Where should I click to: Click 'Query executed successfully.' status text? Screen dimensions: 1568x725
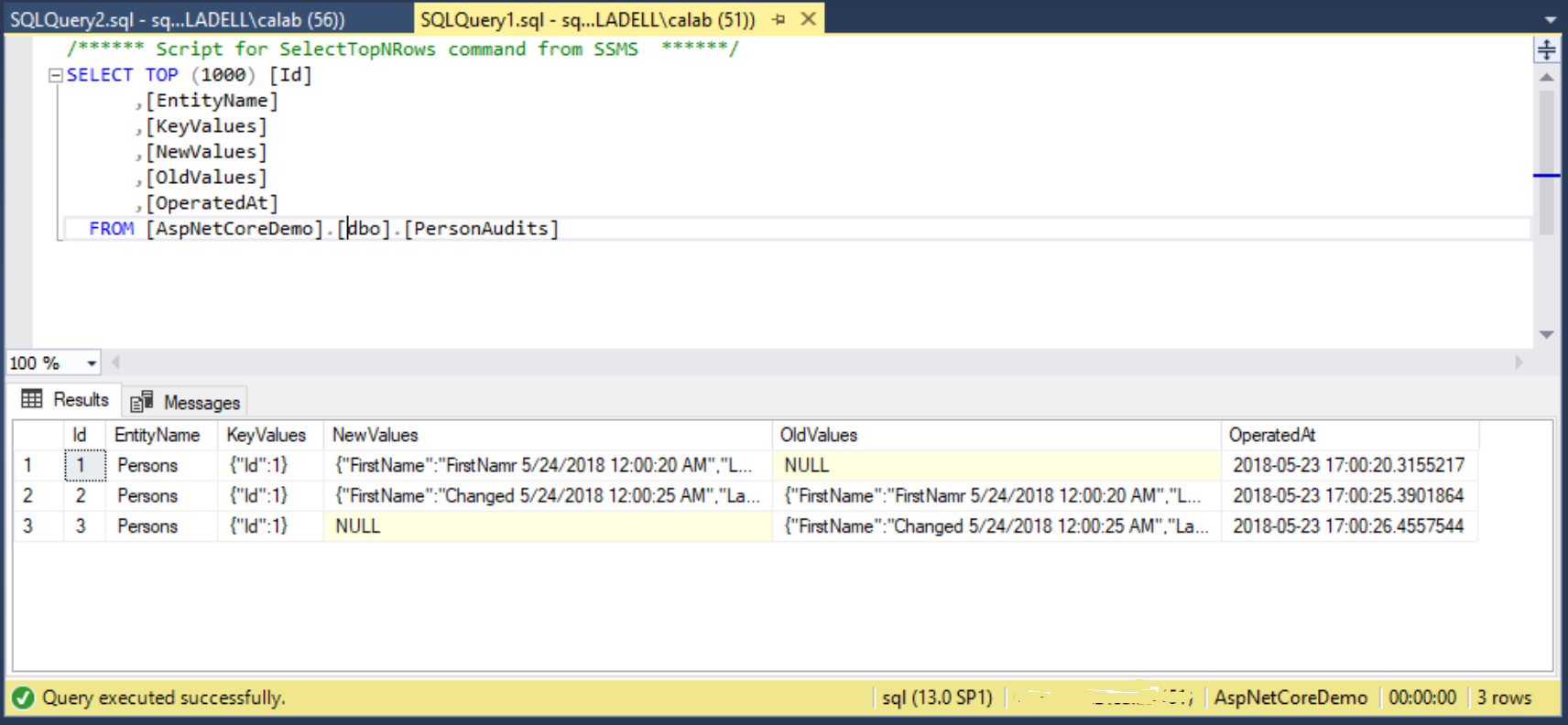pyautogui.click(x=164, y=698)
